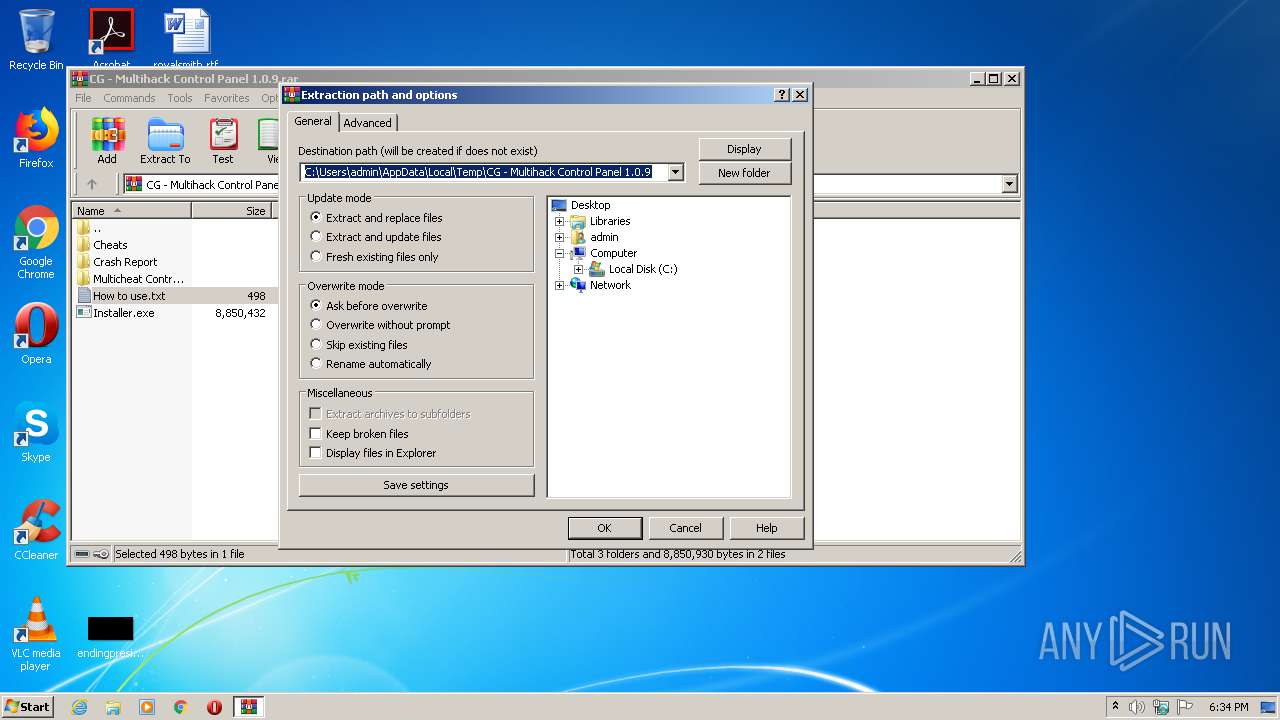This screenshot has height=720, width=1280.
Task: Open the Acrobat desktop shortcut
Action: (111, 39)
